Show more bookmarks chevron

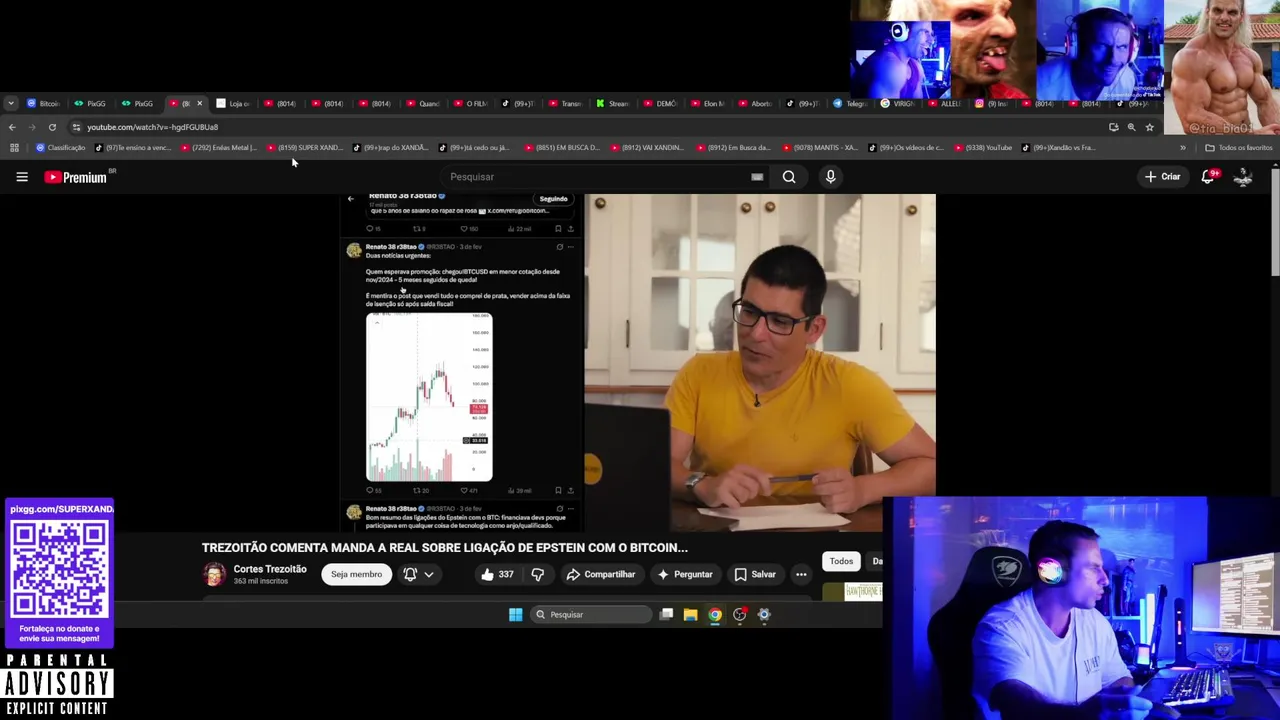pos(1182,148)
